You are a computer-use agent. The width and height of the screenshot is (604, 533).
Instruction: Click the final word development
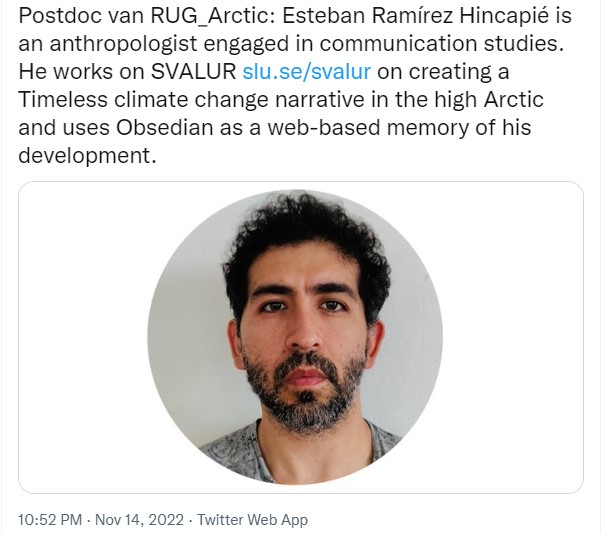pyautogui.click(x=88, y=156)
